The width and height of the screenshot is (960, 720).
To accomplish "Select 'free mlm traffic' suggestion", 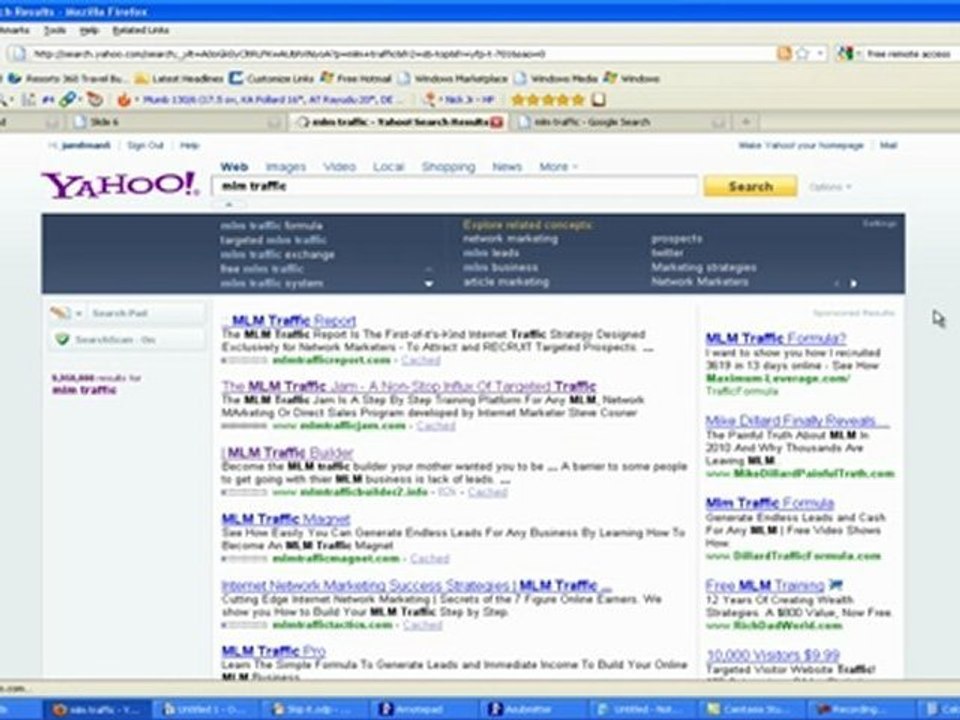I will point(261,269).
